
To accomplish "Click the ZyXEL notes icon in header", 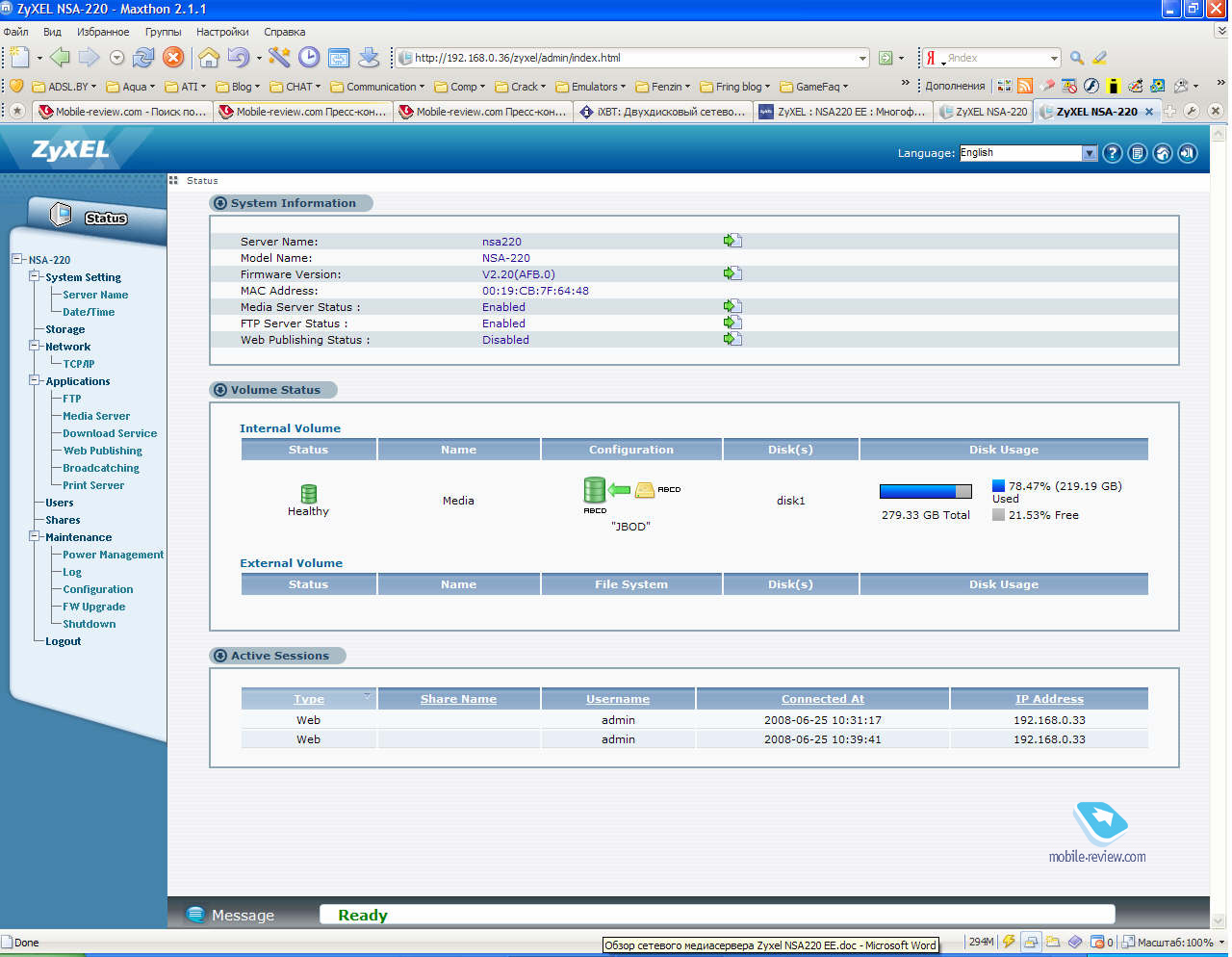I will [1138, 153].
